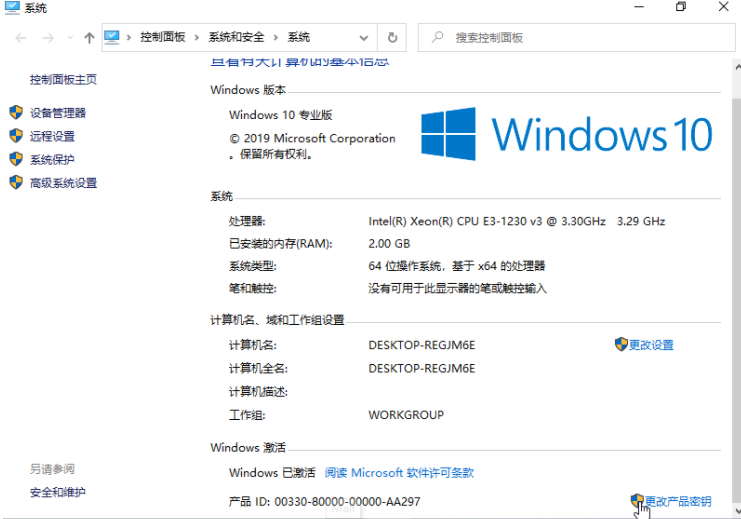Open 高级系统设置 from the left sidebar
The image size is (741, 519).
coord(63,183)
